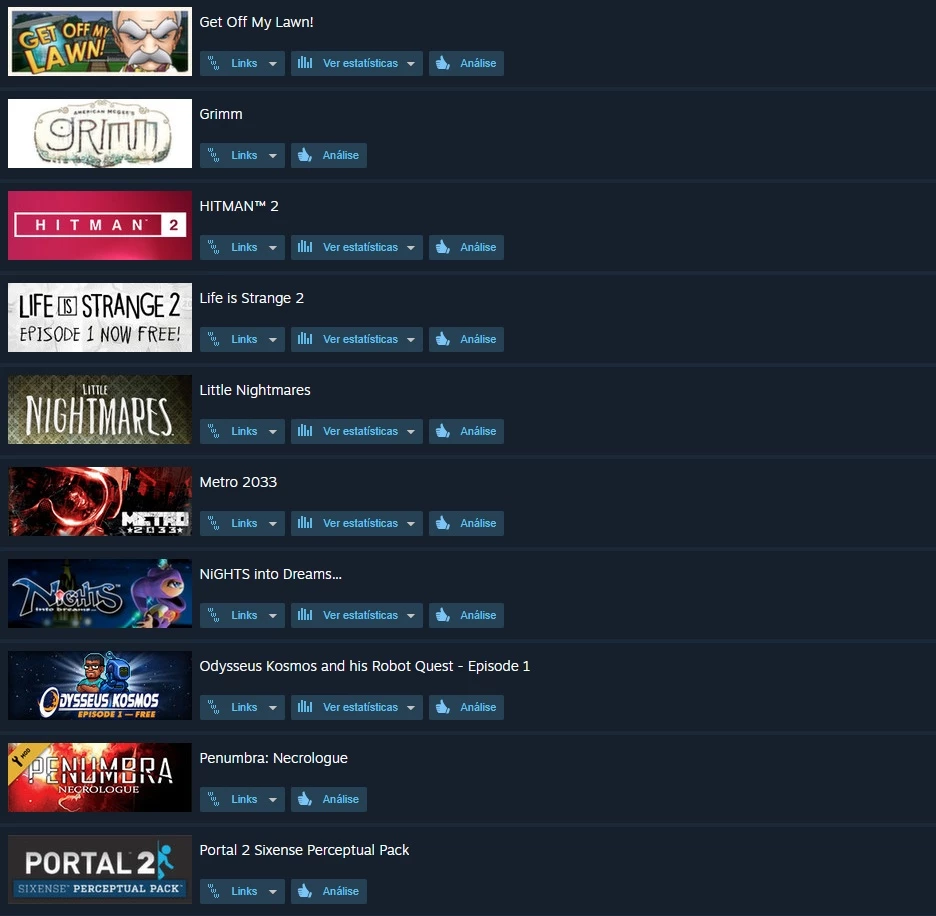
Task: Open the Ver estatísticas dropdown for Get Off My Lawn
Action: (x=357, y=63)
